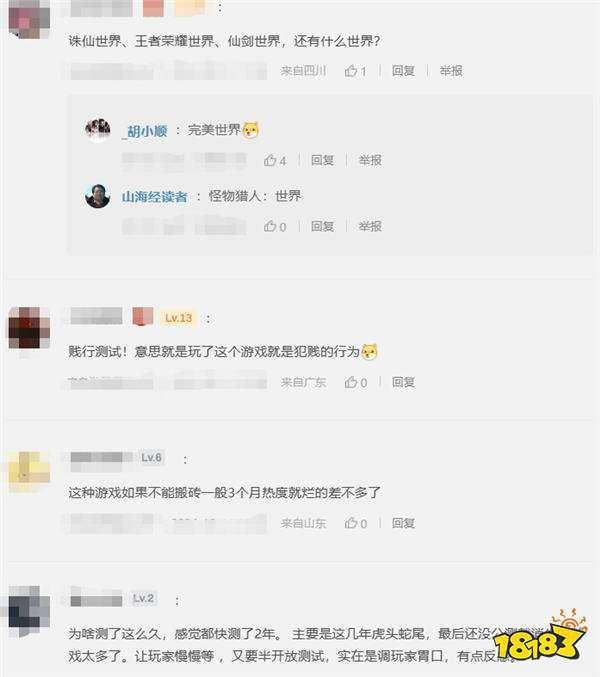Open 胡小顺's avatar picture
This screenshot has width=600, height=677.
[98, 129]
